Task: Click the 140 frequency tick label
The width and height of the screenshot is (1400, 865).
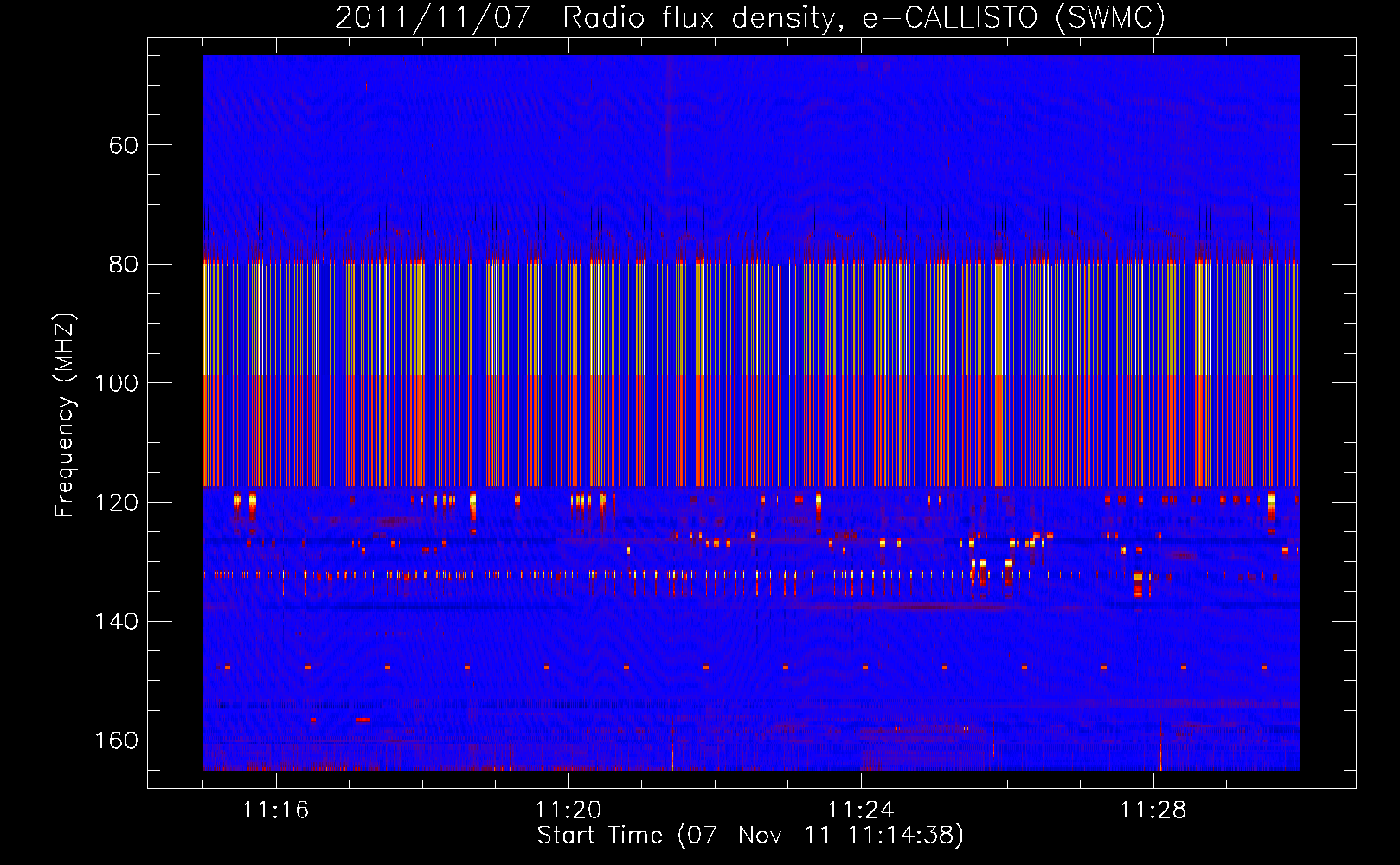Action: [x=117, y=622]
